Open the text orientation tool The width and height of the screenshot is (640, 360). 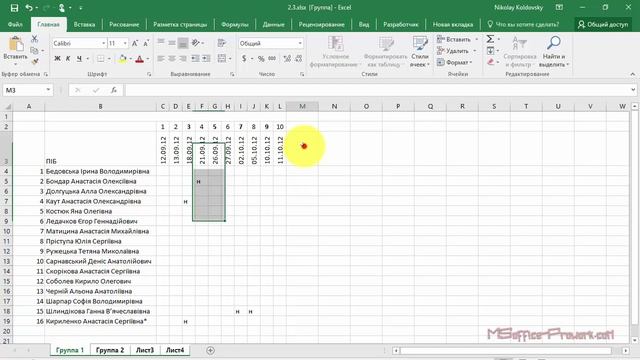point(196,43)
